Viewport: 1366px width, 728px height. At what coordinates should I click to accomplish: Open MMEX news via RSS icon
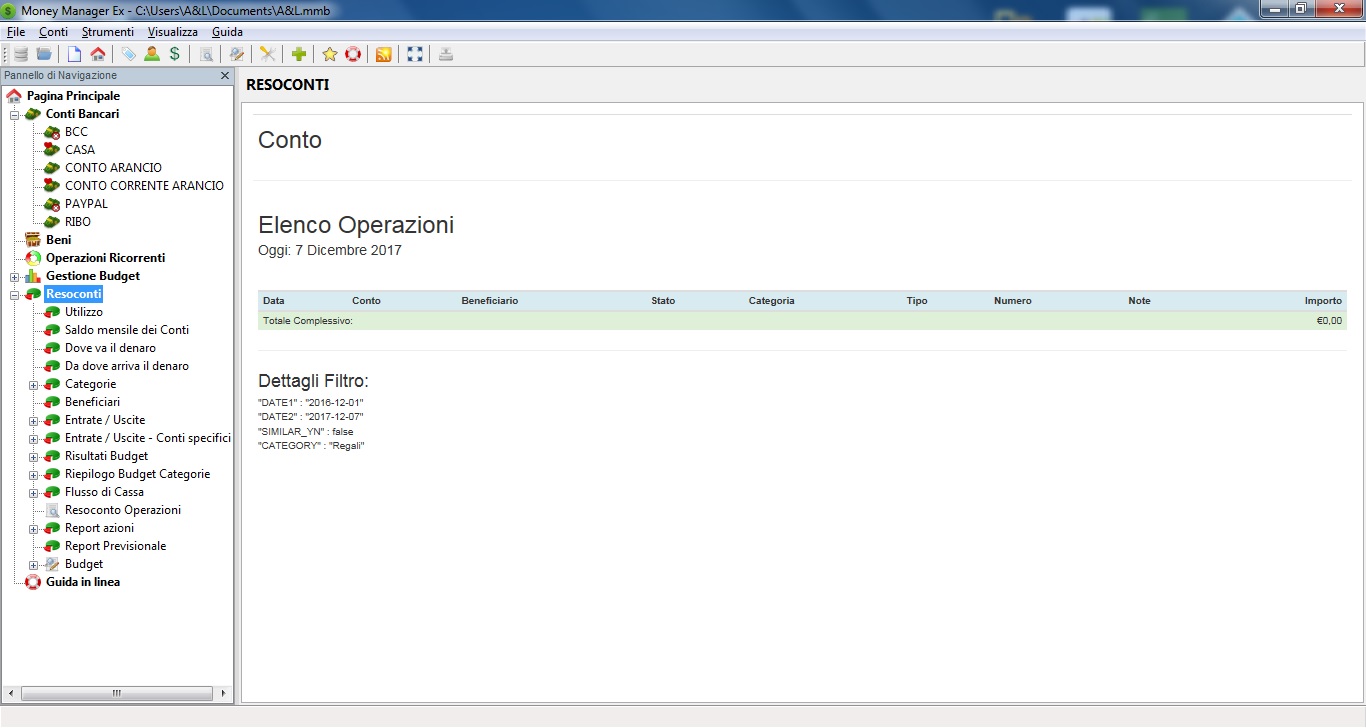383,54
